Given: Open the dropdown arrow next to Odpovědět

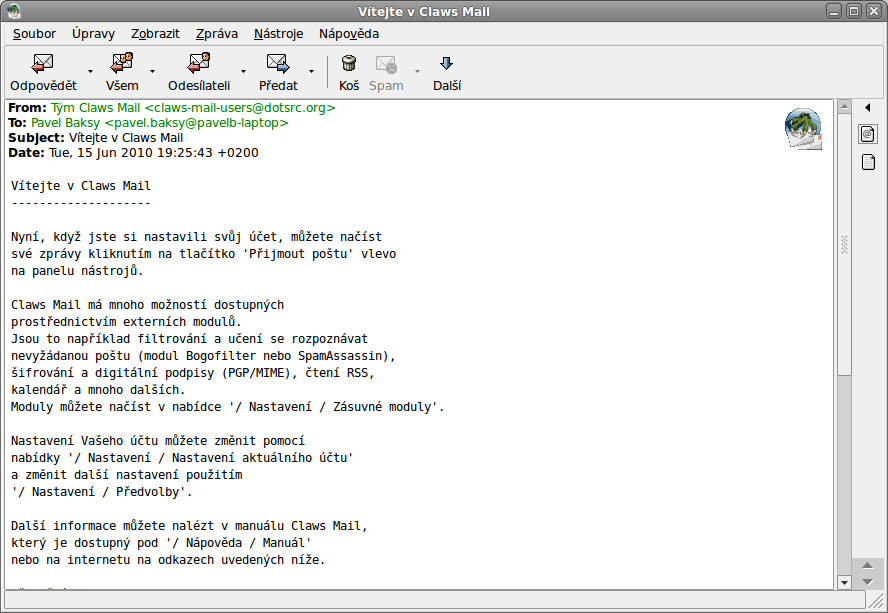Looking at the screenshot, I should click(x=90, y=72).
